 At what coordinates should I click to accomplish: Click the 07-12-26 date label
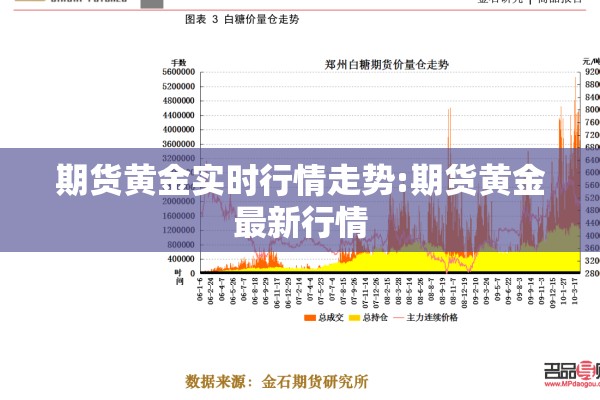pos(376,293)
